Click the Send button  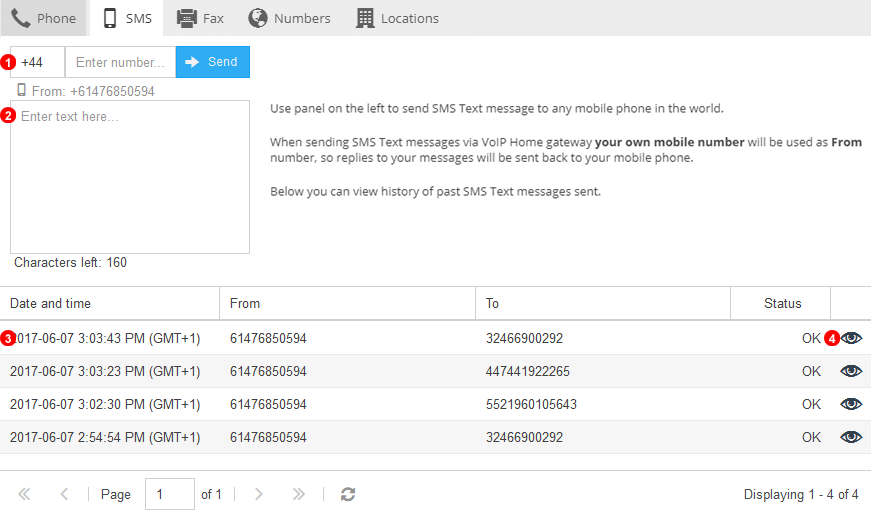click(x=213, y=62)
